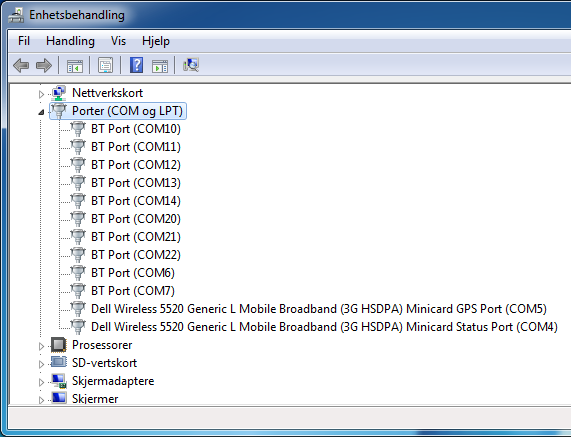Expand the SD-vertskort node arrow

coord(41,364)
